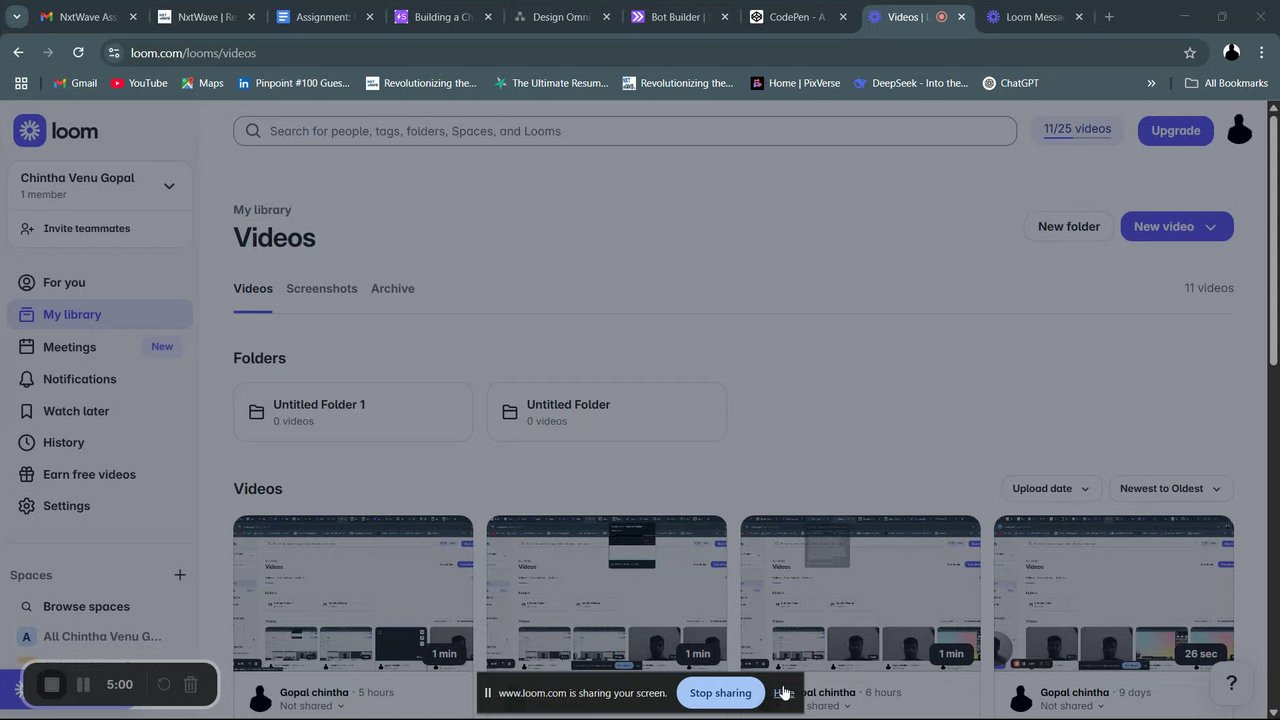Click the Upgrade button

coord(1175,131)
